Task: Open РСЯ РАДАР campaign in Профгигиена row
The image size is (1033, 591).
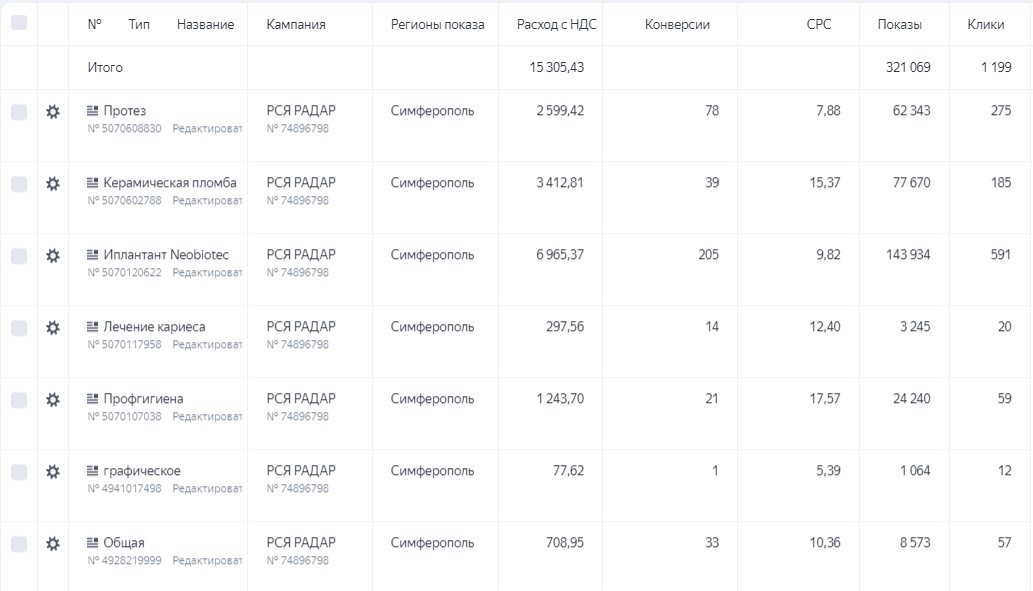Action: pos(300,399)
